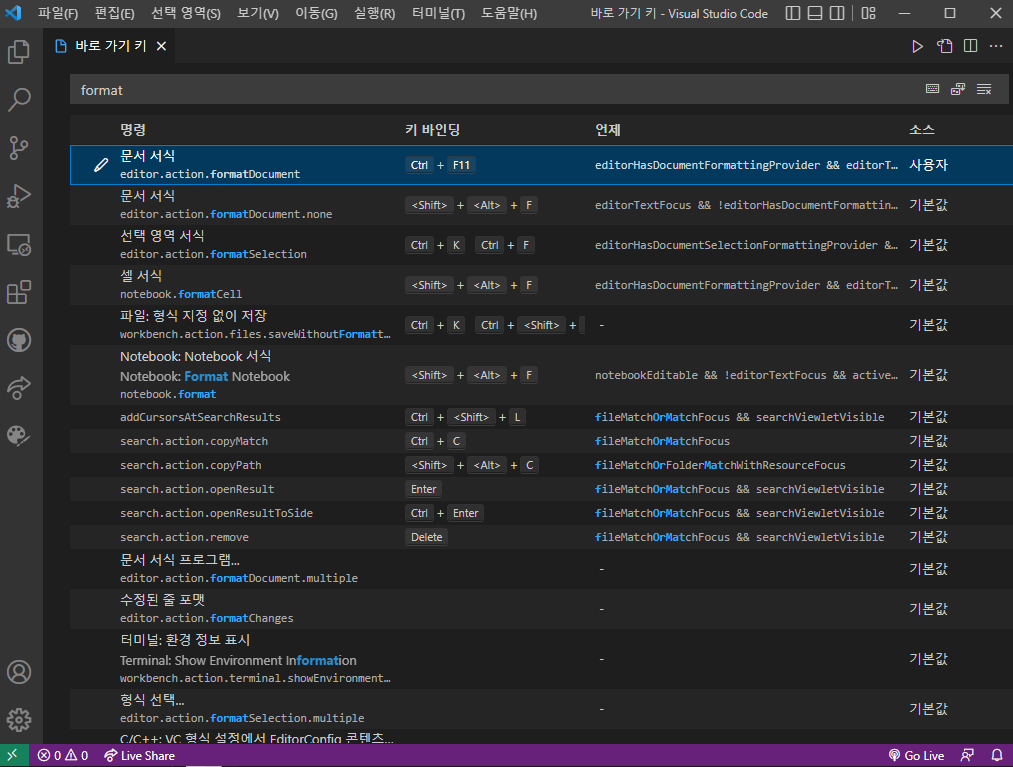Image resolution: width=1013 pixels, height=767 pixels.
Task: Open the 이동(G) menu
Action: pyautogui.click(x=317, y=14)
